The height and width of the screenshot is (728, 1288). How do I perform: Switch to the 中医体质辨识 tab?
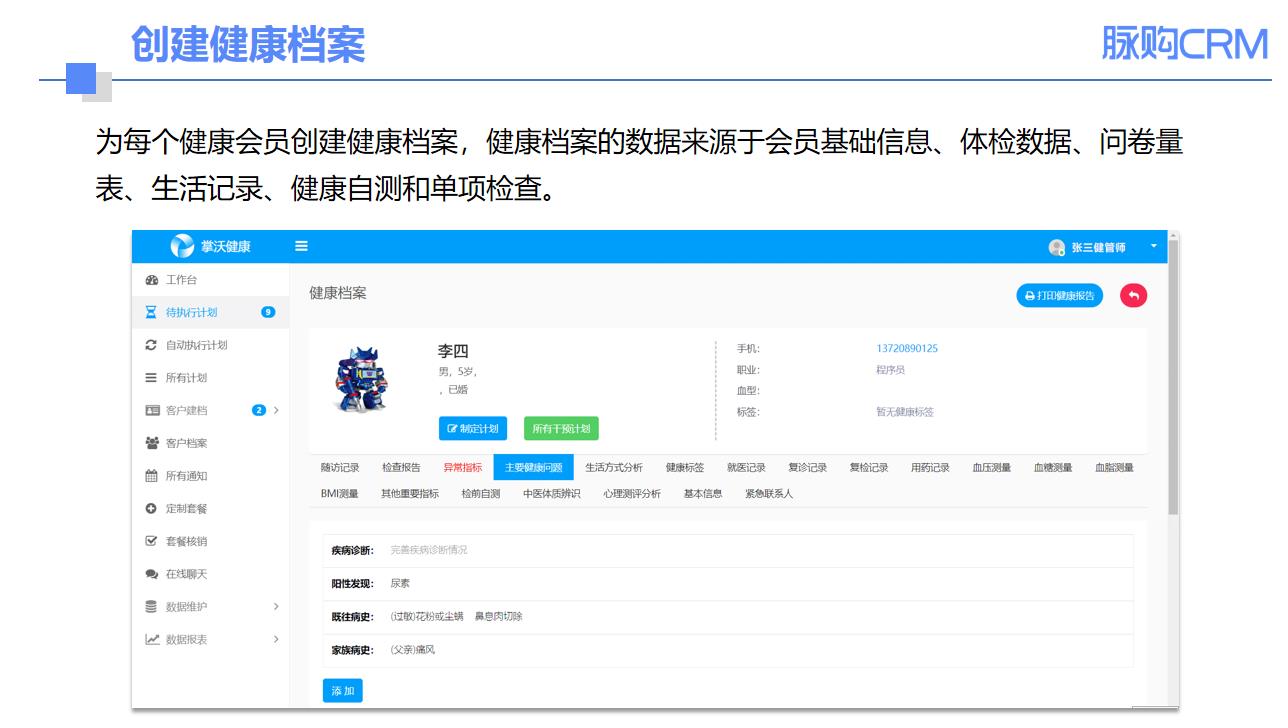click(551, 493)
